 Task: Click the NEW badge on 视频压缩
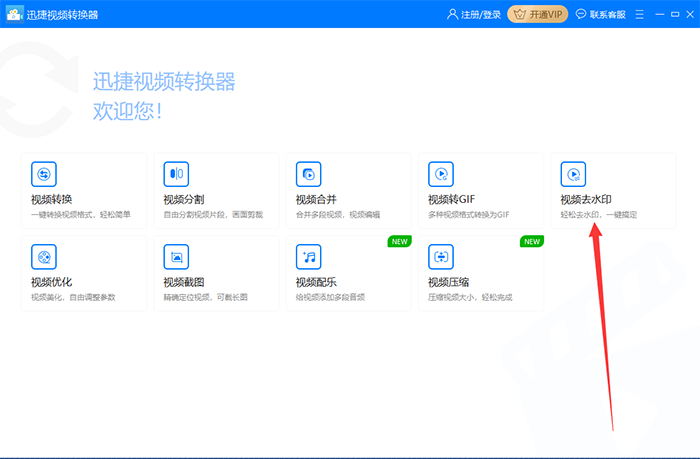click(531, 241)
